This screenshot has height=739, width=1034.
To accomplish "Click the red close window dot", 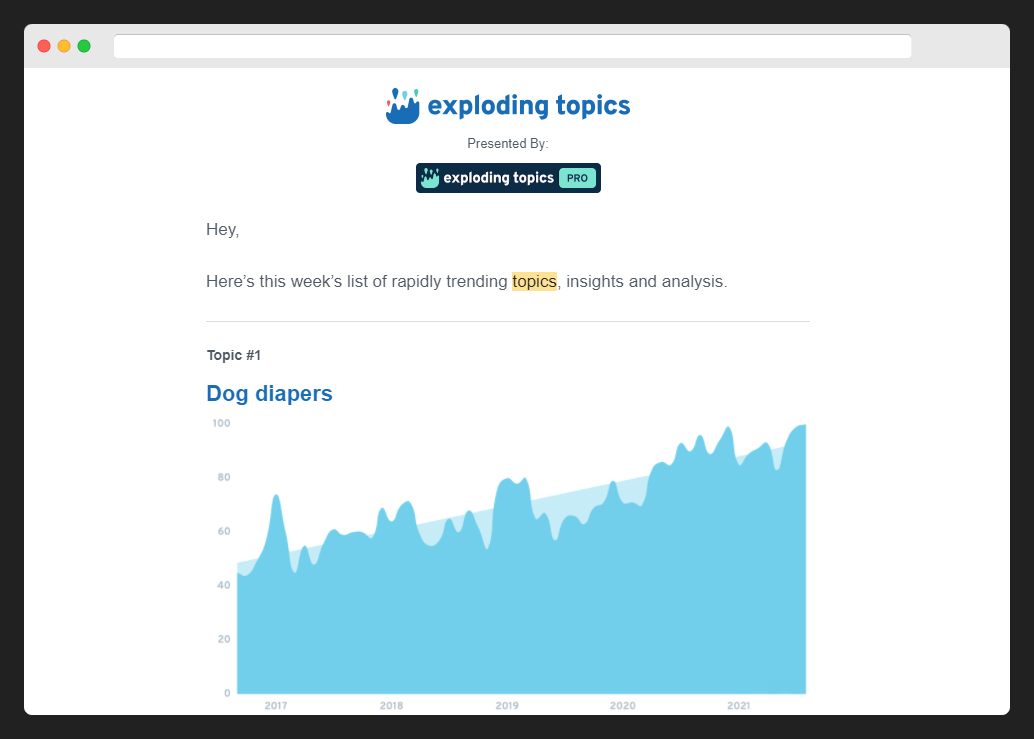I will click(x=44, y=46).
